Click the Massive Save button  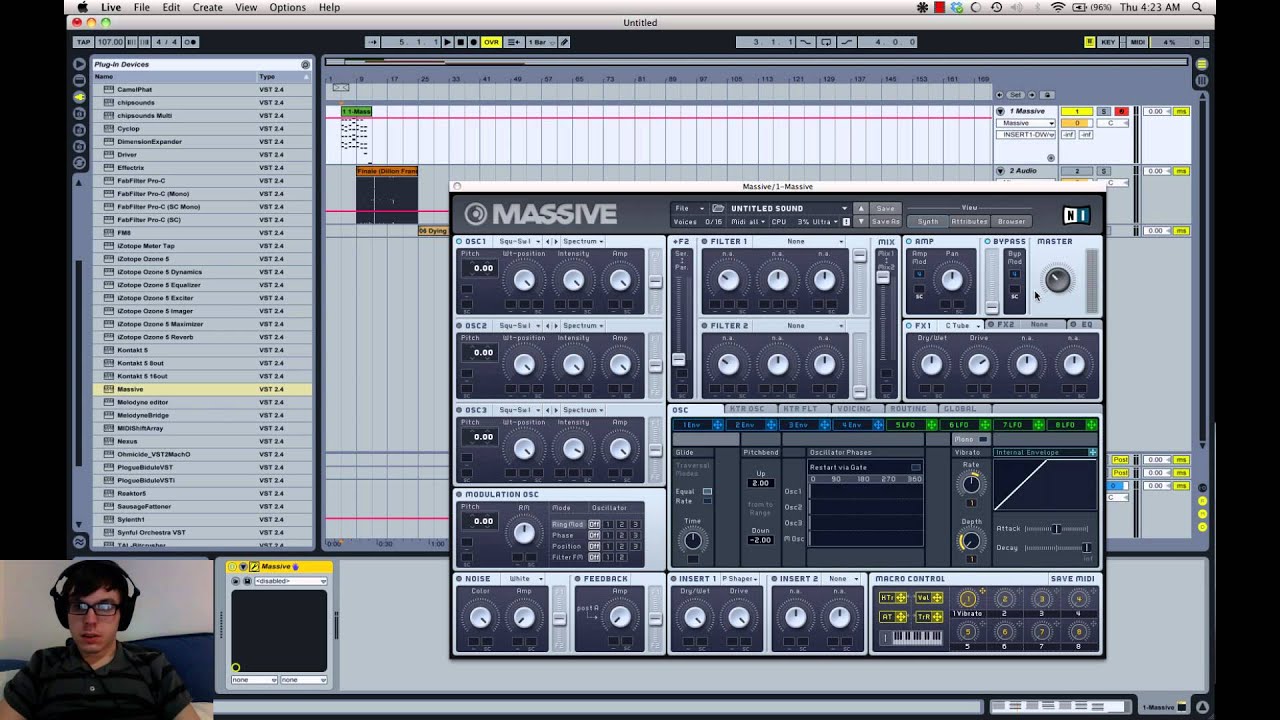coord(885,208)
